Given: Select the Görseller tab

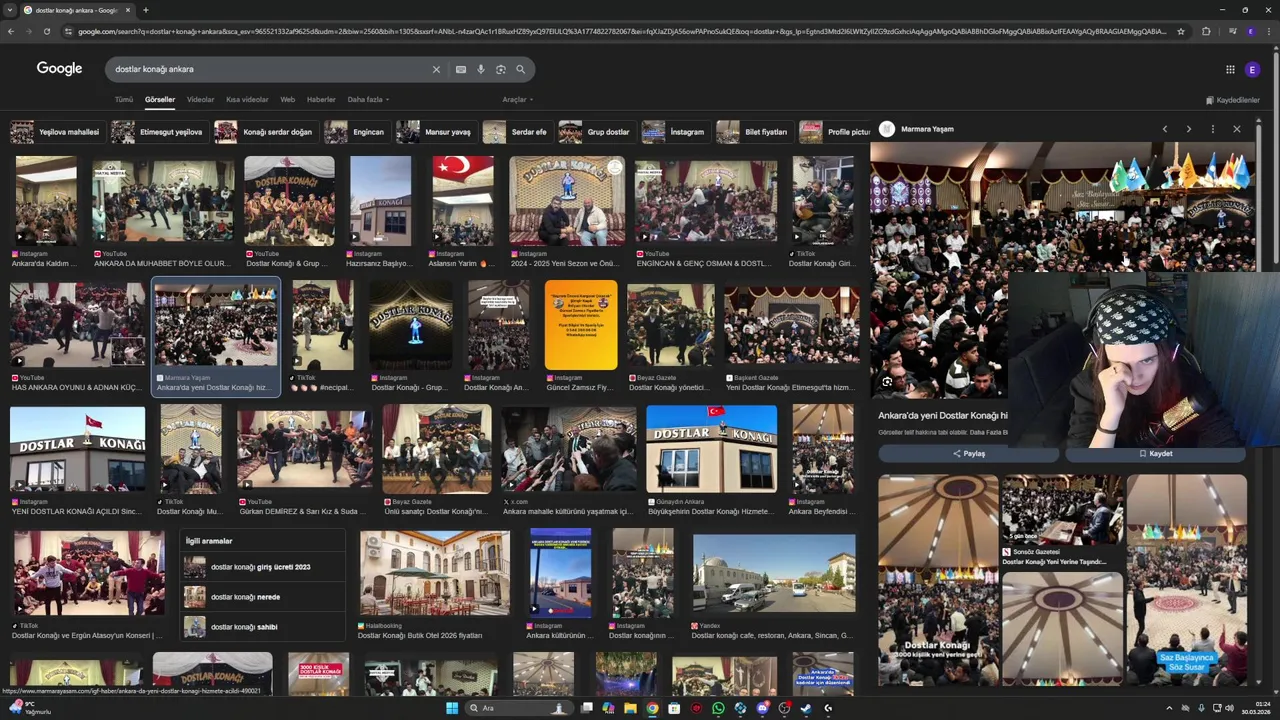Looking at the screenshot, I should [160, 99].
